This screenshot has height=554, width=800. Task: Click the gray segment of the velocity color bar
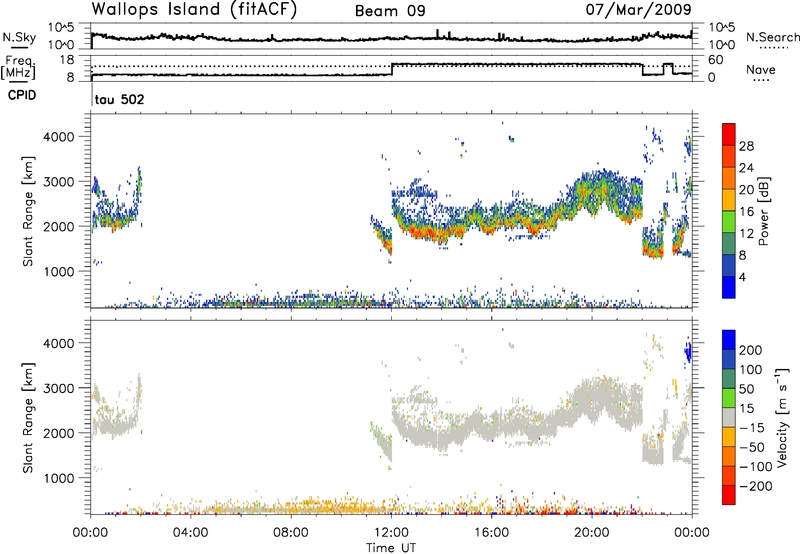729,418
